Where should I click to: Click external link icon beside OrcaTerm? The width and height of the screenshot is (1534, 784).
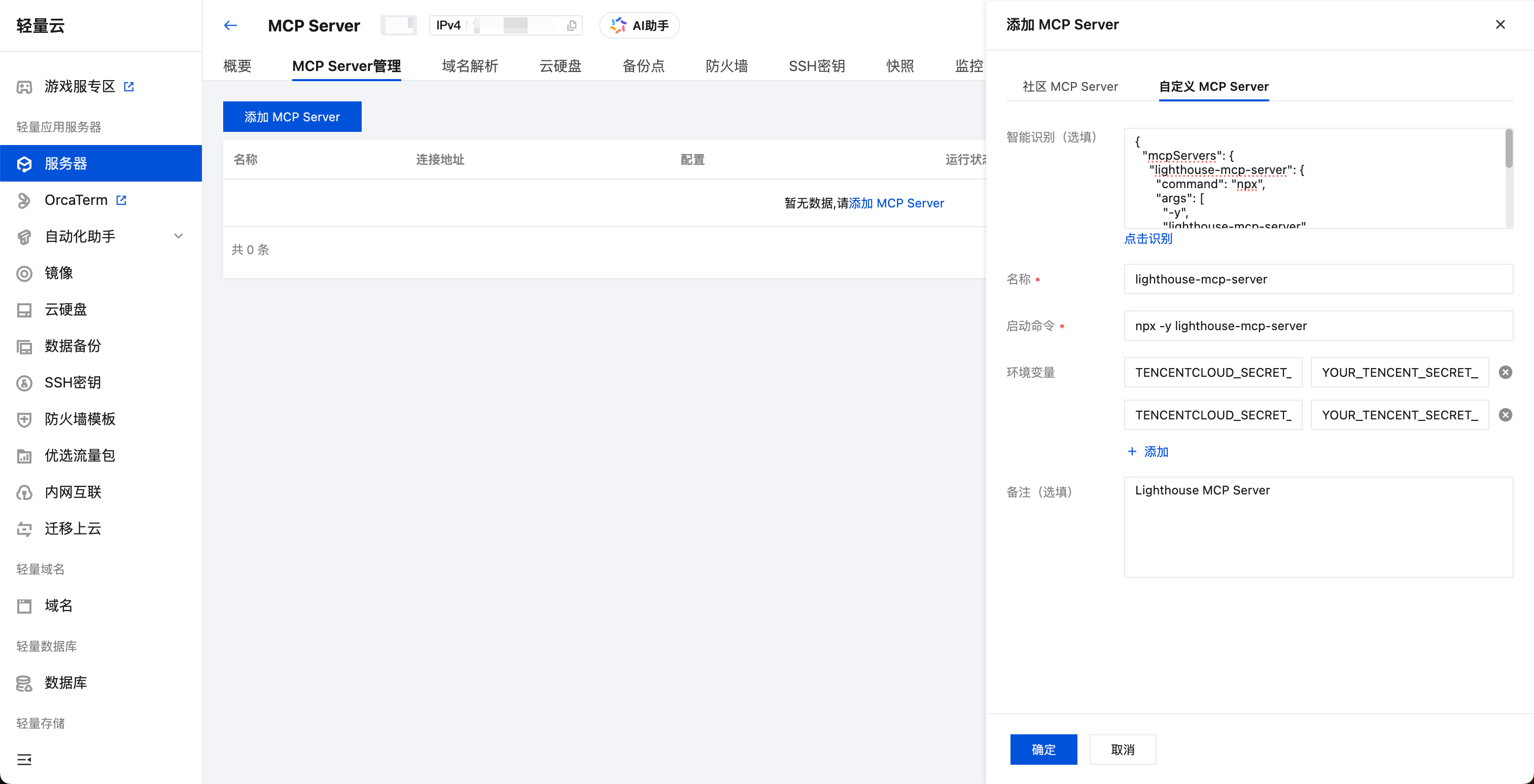tap(121, 200)
